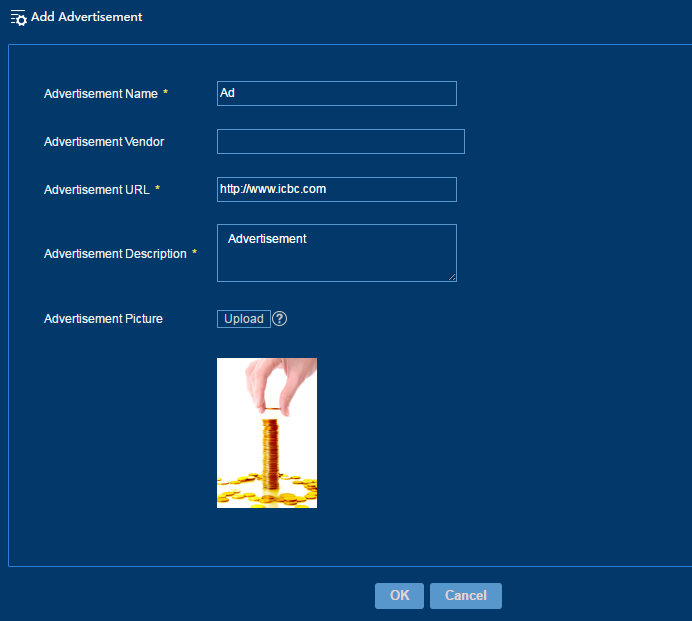Click the 'Advertisement Name' label
The width and height of the screenshot is (692, 621).
tap(101, 94)
